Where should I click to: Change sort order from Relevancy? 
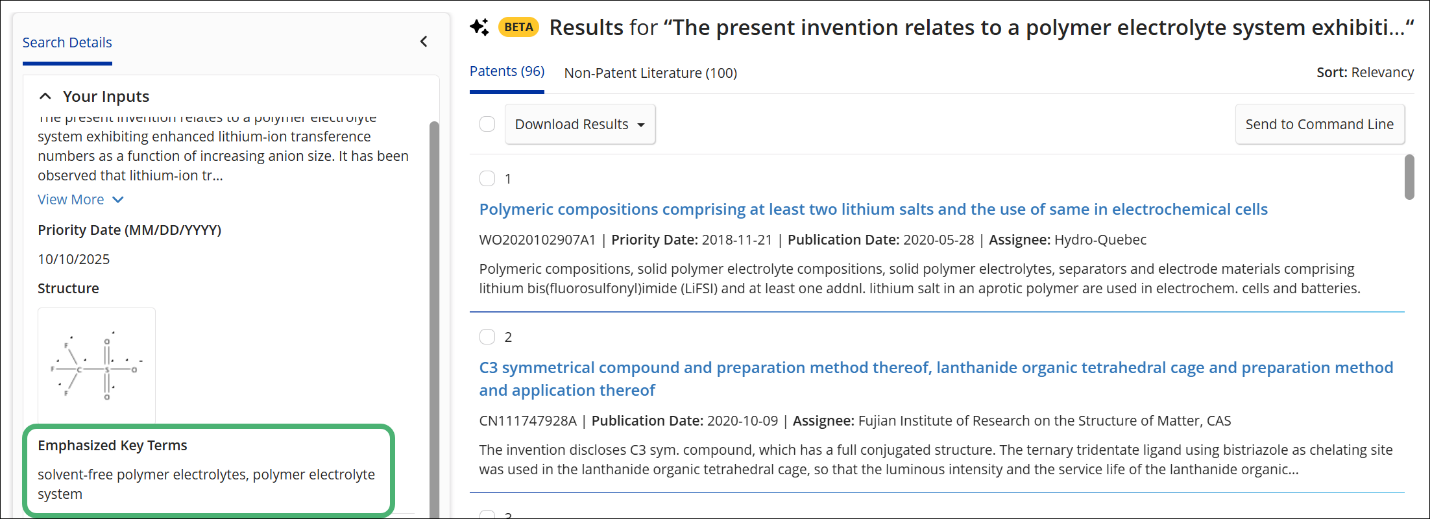click(x=1365, y=72)
